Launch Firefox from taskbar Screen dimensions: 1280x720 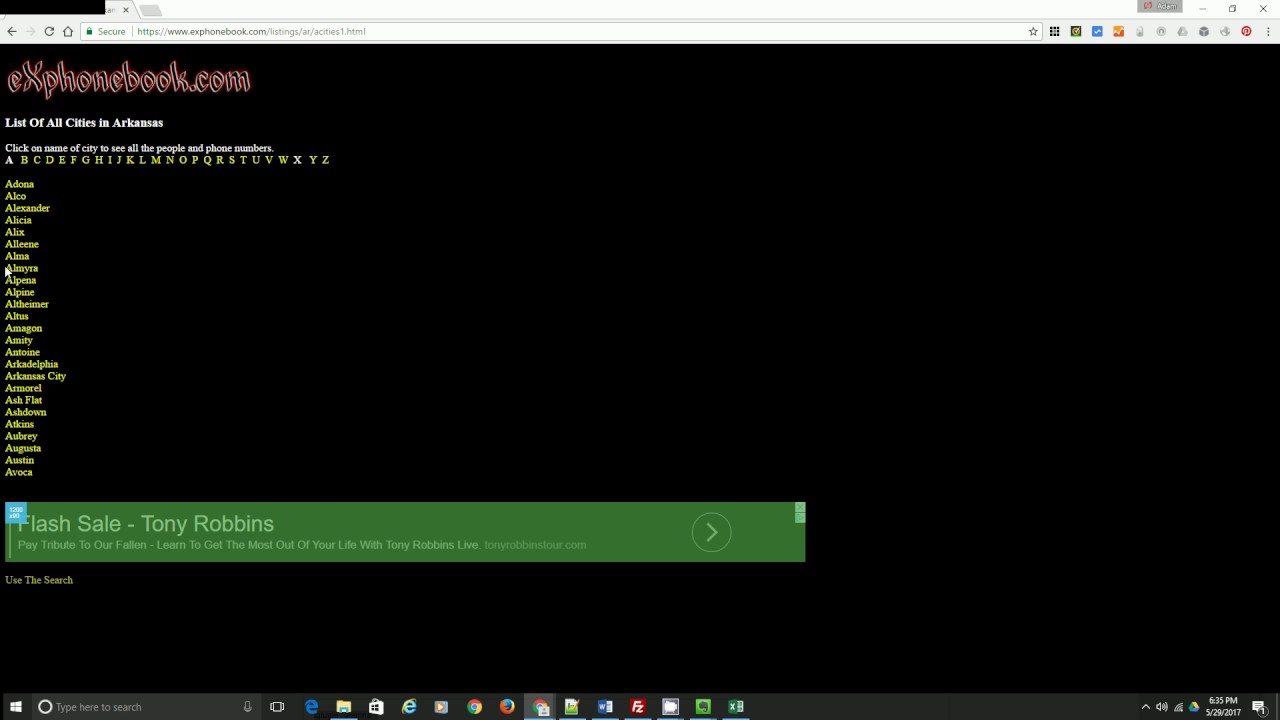(507, 707)
